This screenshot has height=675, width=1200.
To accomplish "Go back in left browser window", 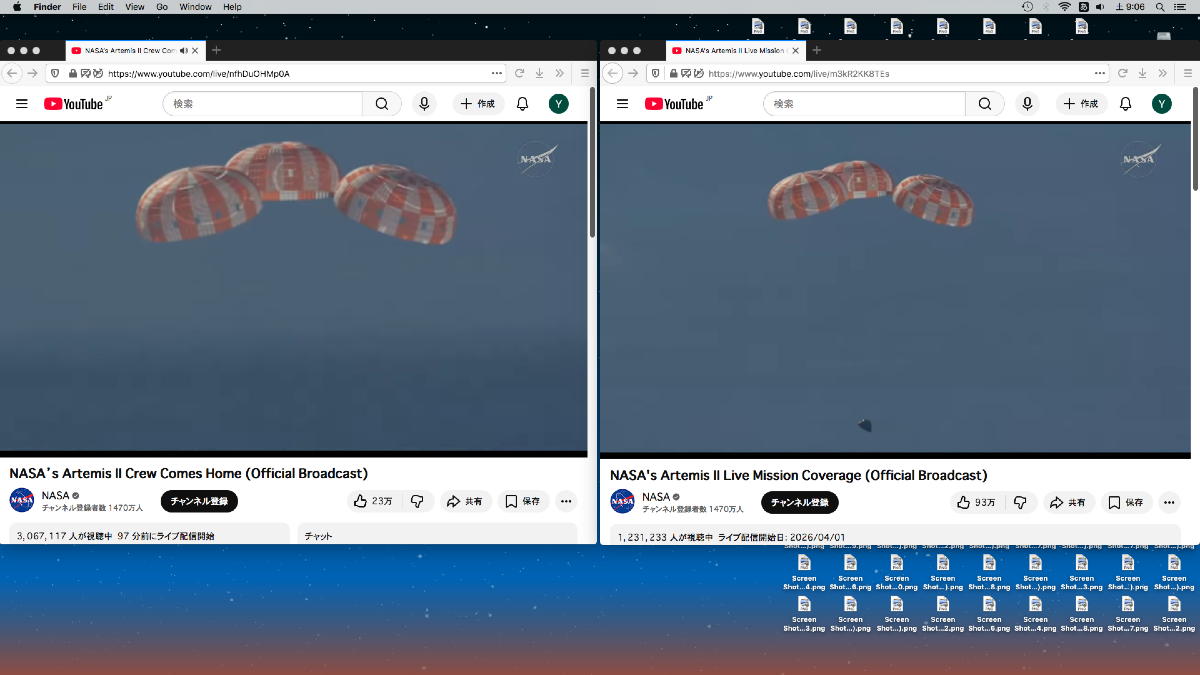I will coord(13,73).
